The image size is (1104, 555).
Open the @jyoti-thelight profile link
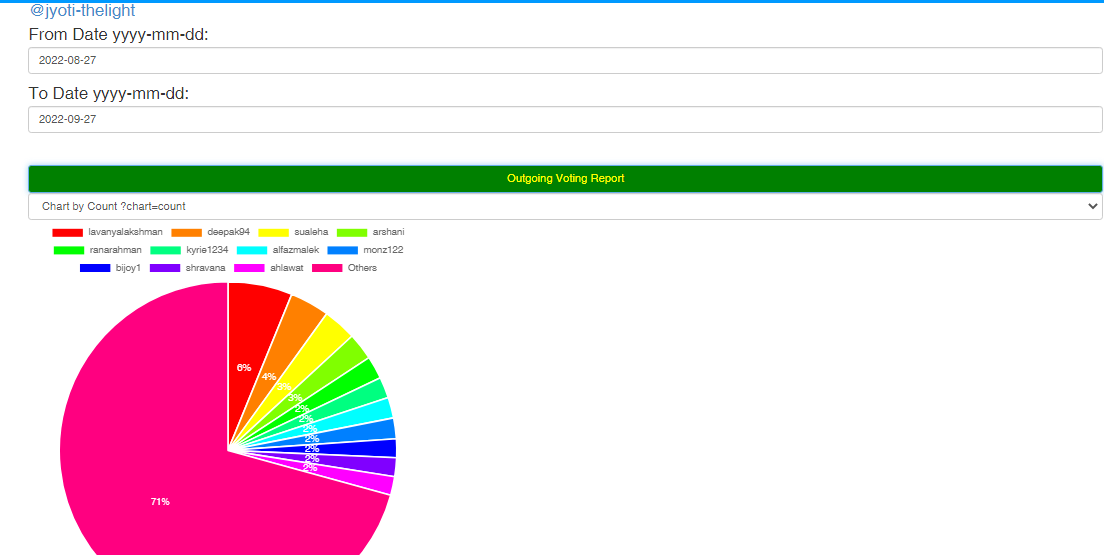[82, 11]
